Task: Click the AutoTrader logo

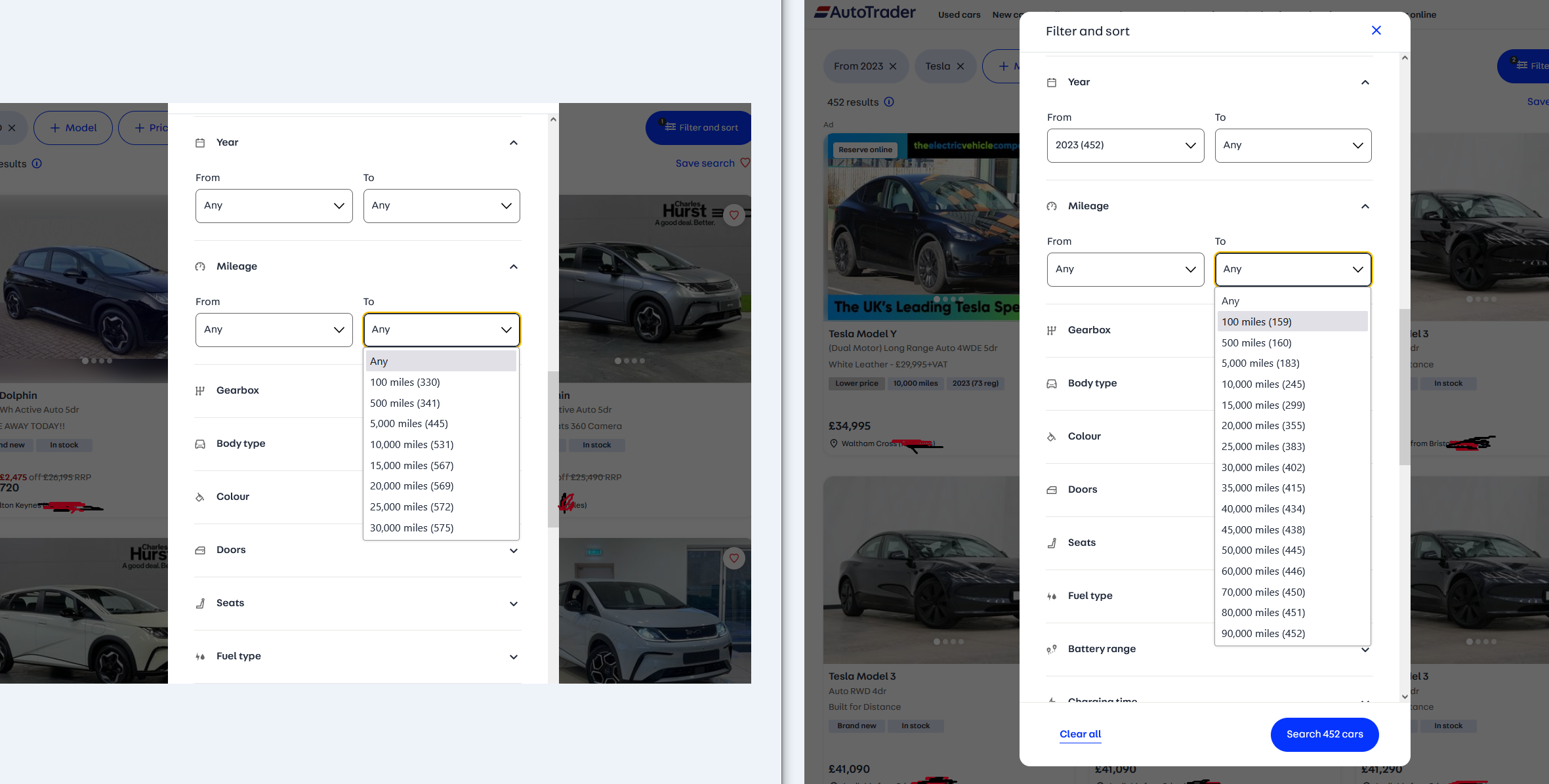Action: click(865, 12)
